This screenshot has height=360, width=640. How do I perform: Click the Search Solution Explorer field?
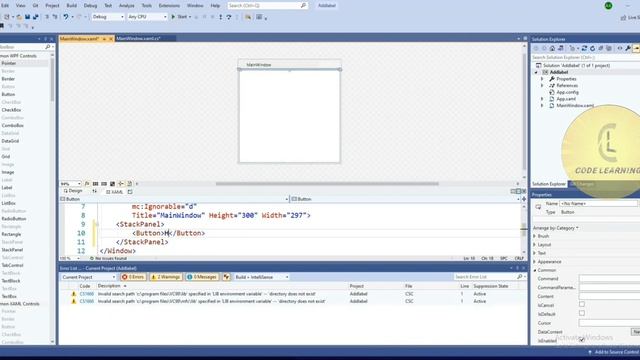[586, 57]
